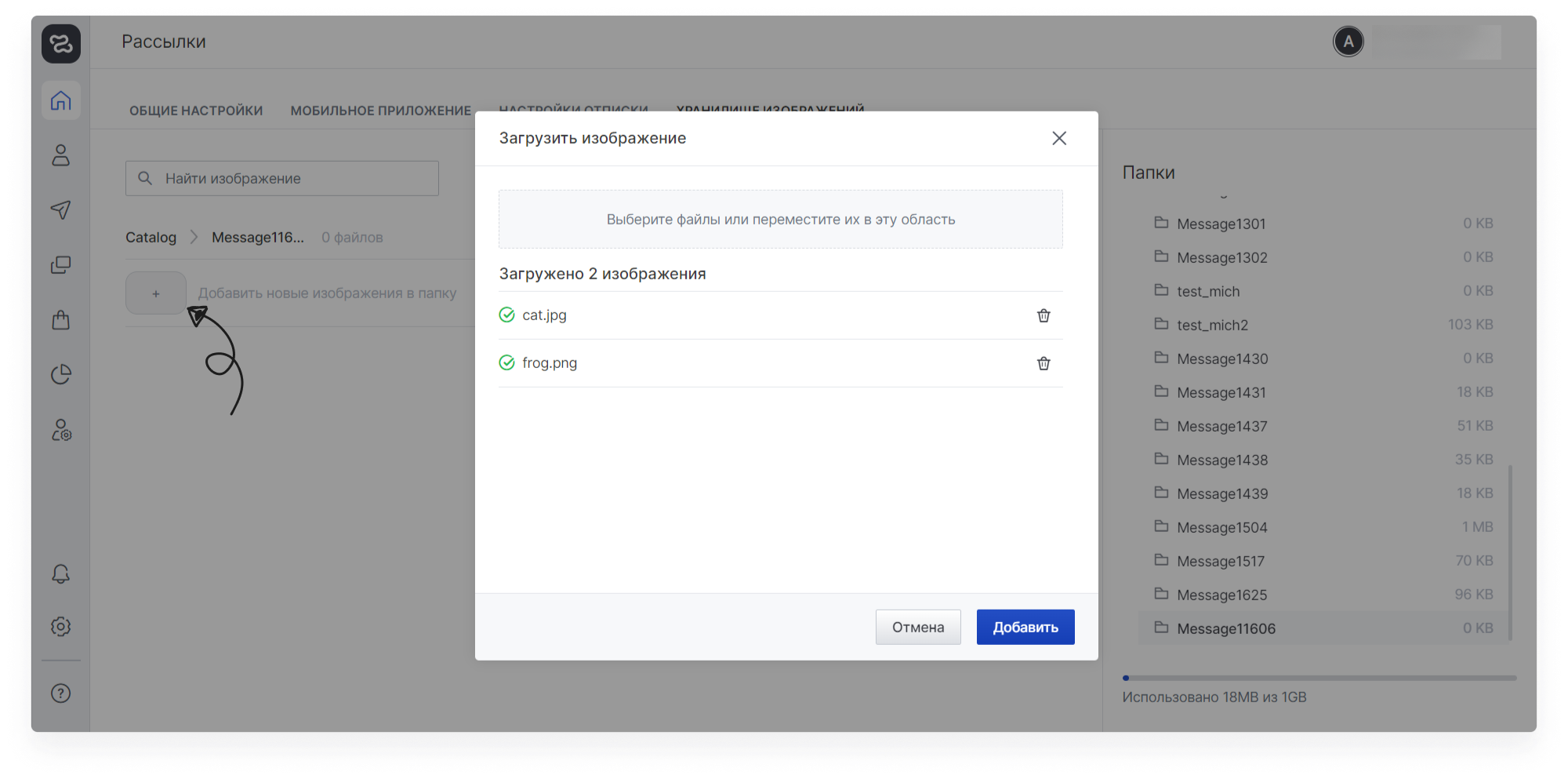This screenshot has width=1568, height=779.
Task: Click green check icon next to cat.jpg
Action: click(507, 315)
